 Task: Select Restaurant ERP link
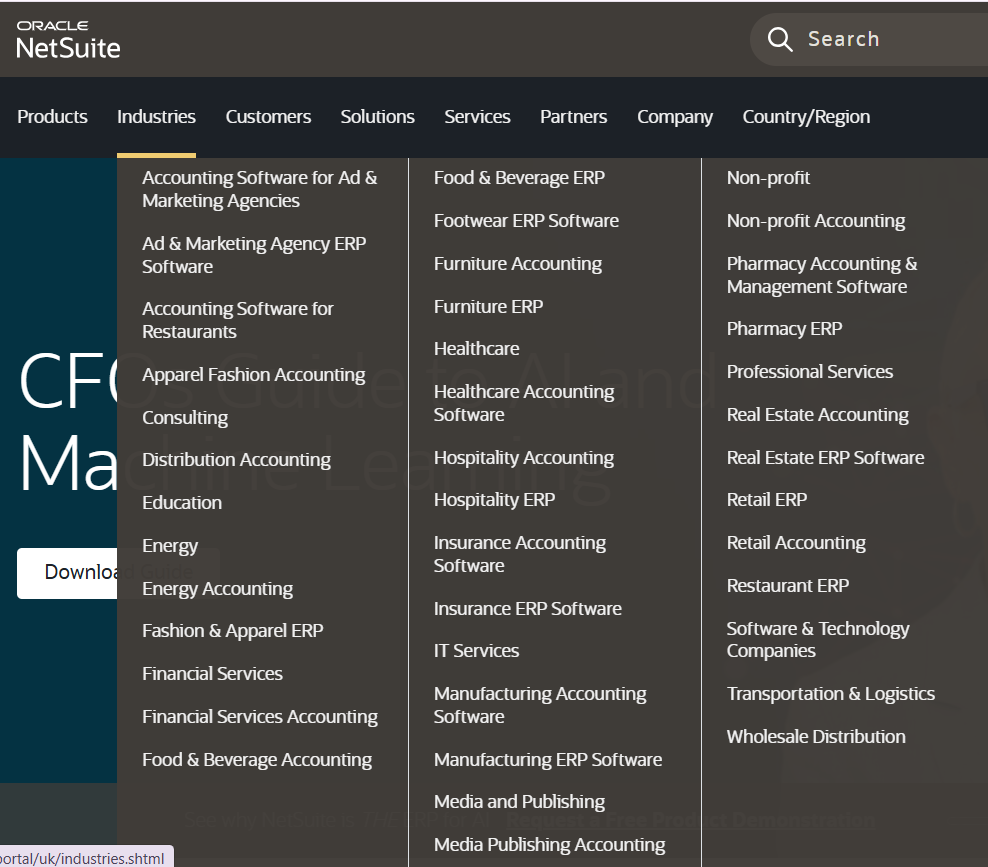tap(788, 586)
